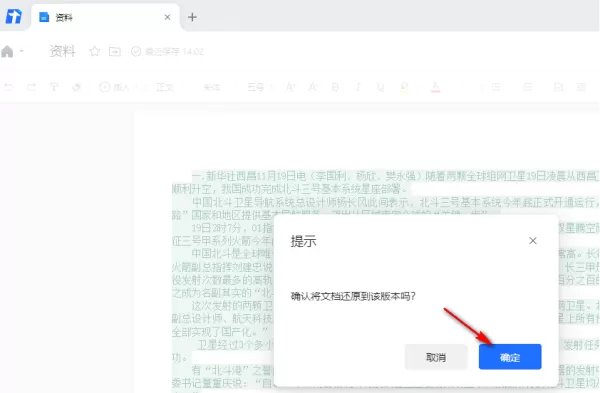Go to home via house icon

7,51
